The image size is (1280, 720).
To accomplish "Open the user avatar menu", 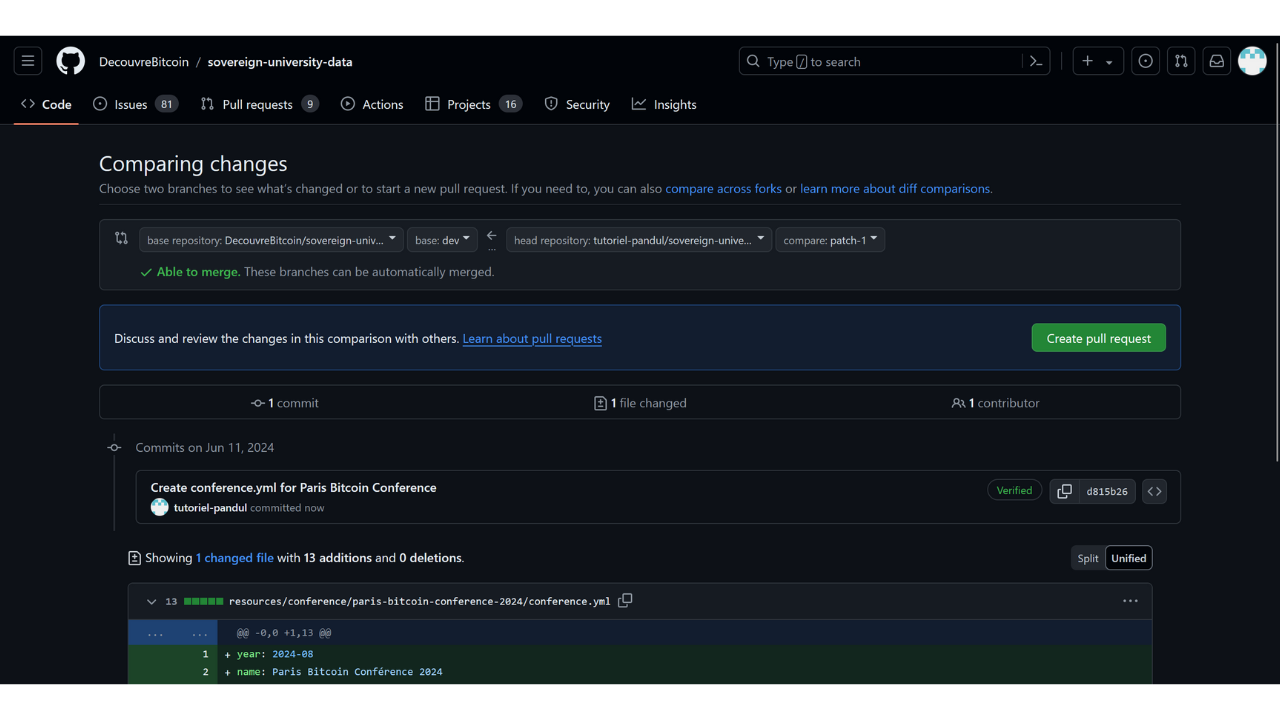I will coord(1252,61).
